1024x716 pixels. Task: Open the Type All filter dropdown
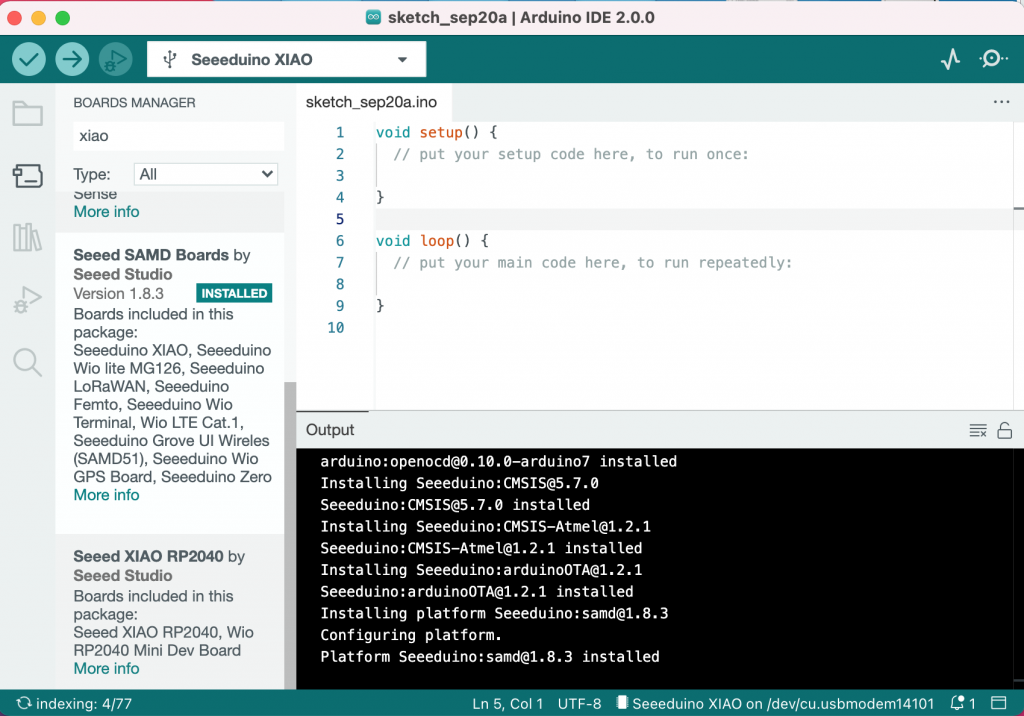pos(206,174)
